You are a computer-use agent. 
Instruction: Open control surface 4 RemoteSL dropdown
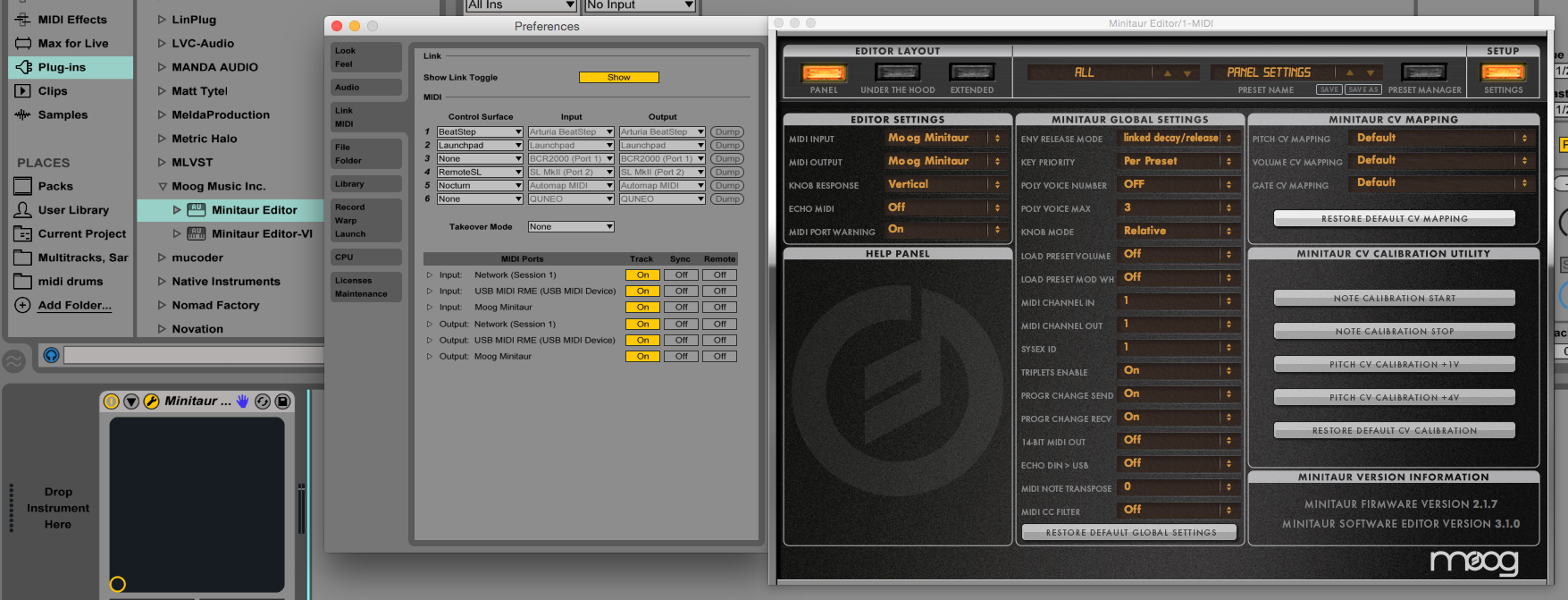[x=480, y=173]
